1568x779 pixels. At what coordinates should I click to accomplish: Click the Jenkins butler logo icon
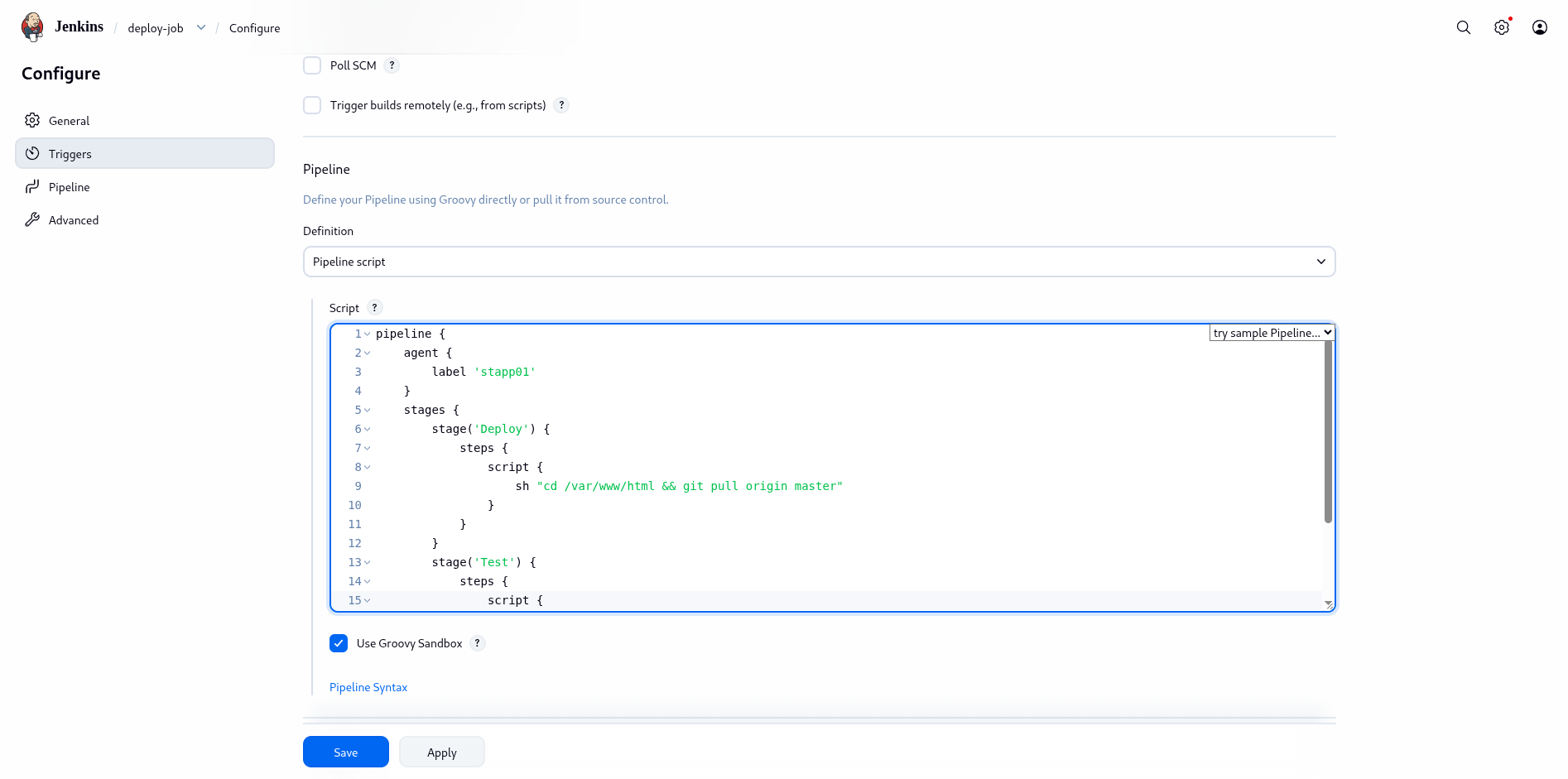tap(32, 26)
